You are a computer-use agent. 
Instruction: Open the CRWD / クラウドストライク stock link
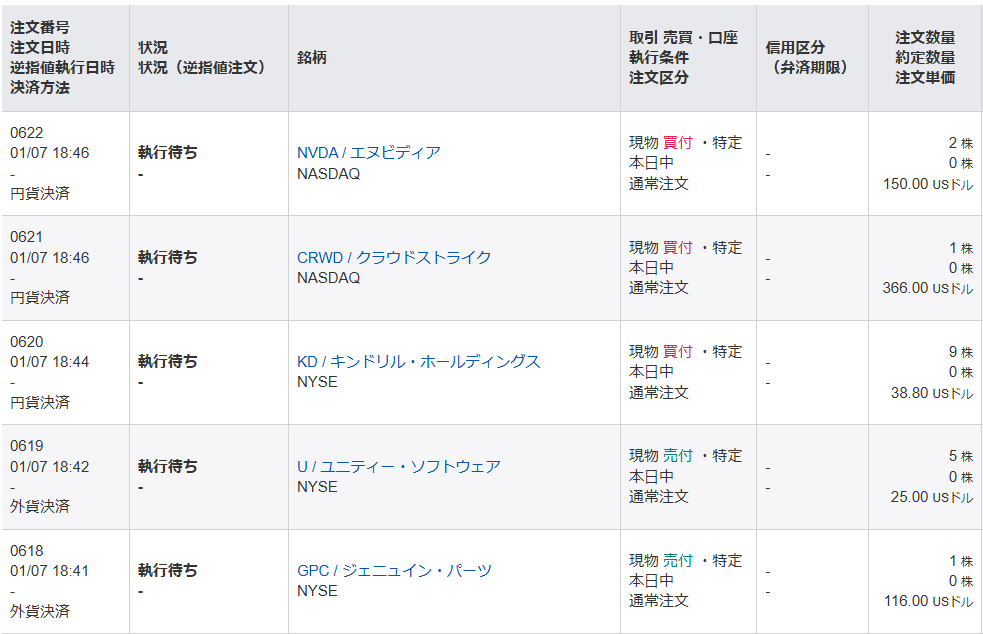(x=394, y=258)
